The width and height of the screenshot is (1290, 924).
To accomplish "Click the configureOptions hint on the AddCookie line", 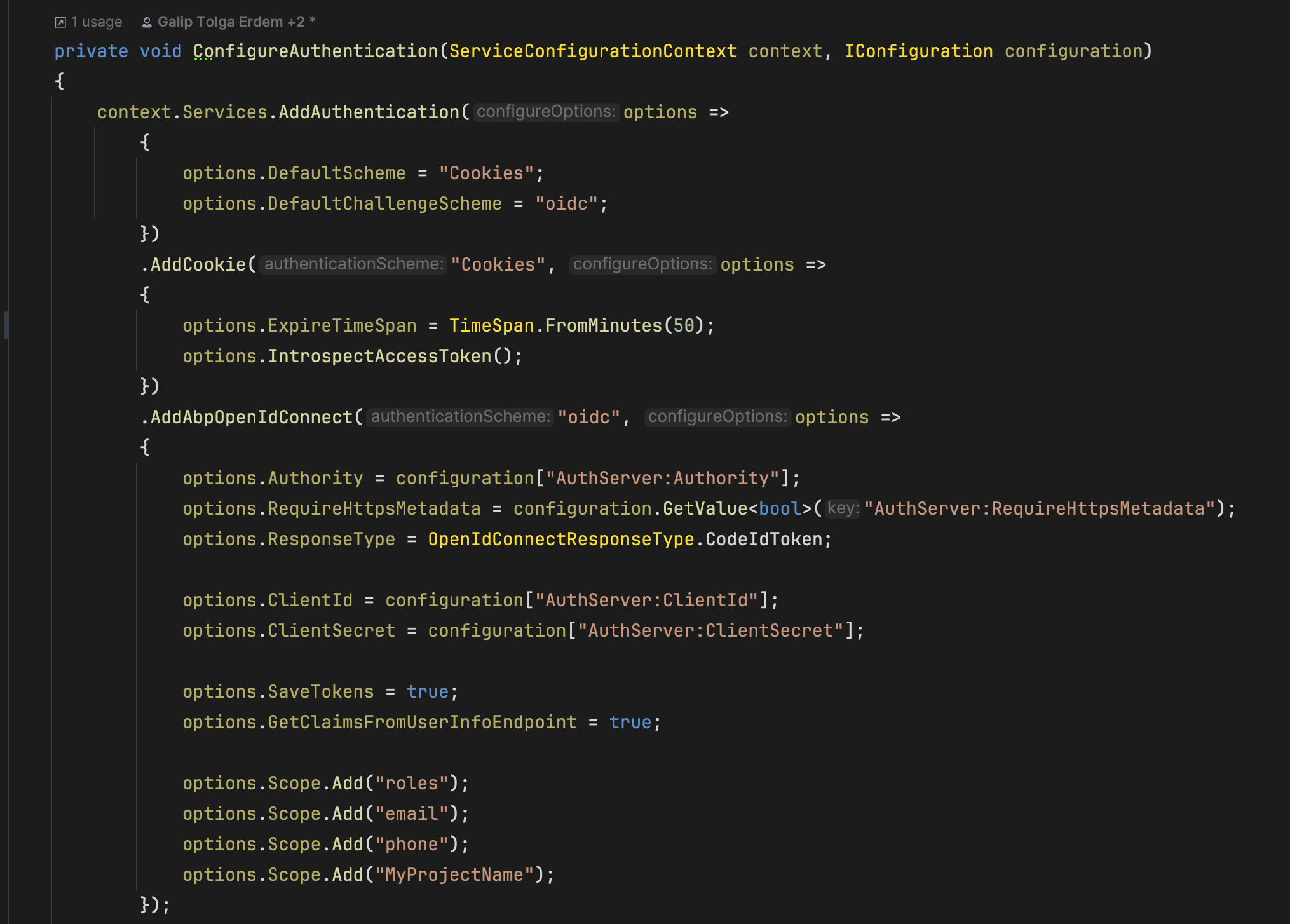I will point(642,264).
